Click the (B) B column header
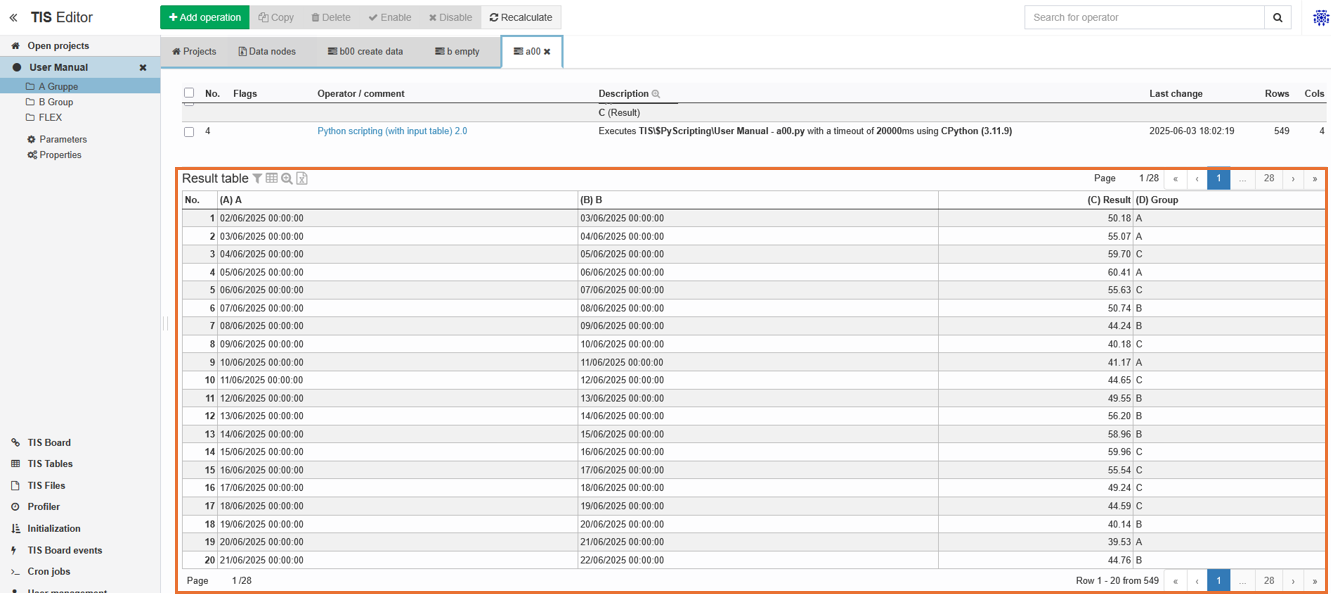The height and width of the screenshot is (597, 1331). coord(758,200)
